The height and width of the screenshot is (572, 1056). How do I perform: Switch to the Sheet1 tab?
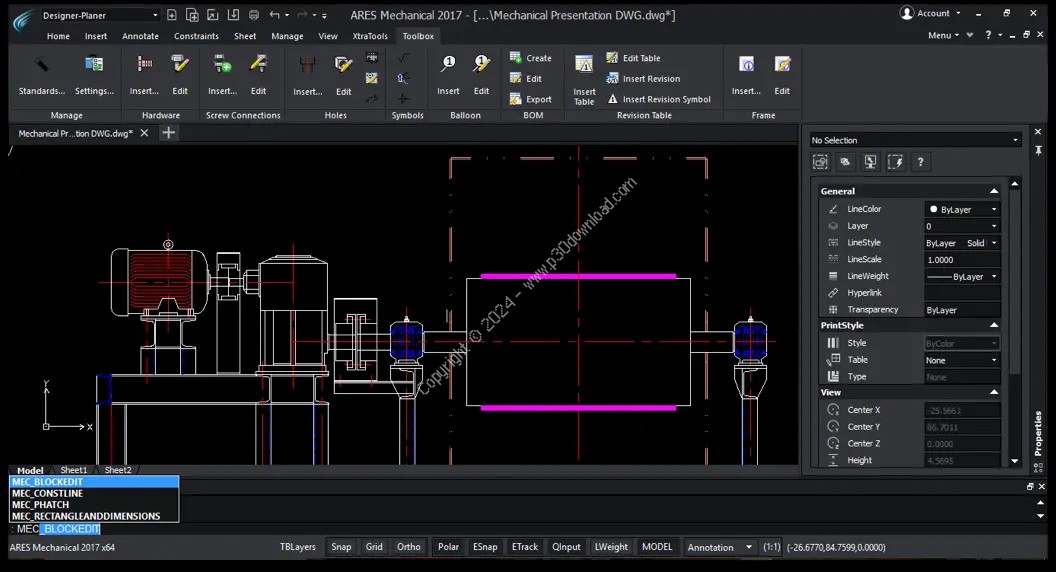point(73,470)
